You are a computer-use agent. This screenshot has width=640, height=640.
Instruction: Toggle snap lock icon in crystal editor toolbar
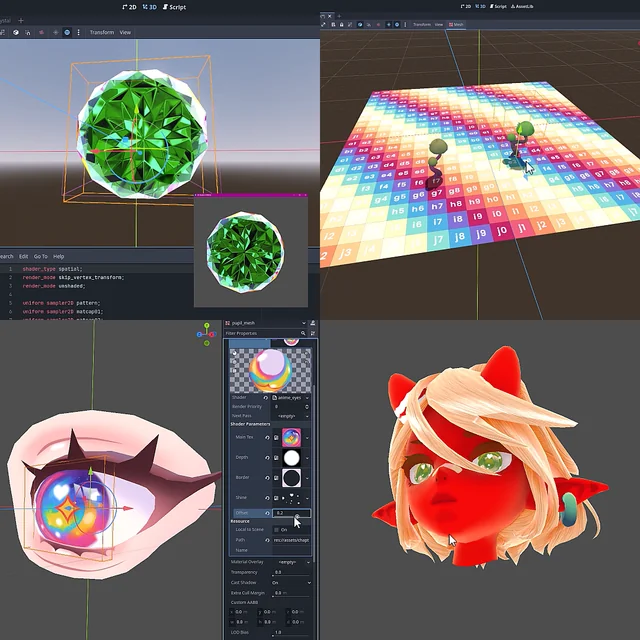[28, 32]
